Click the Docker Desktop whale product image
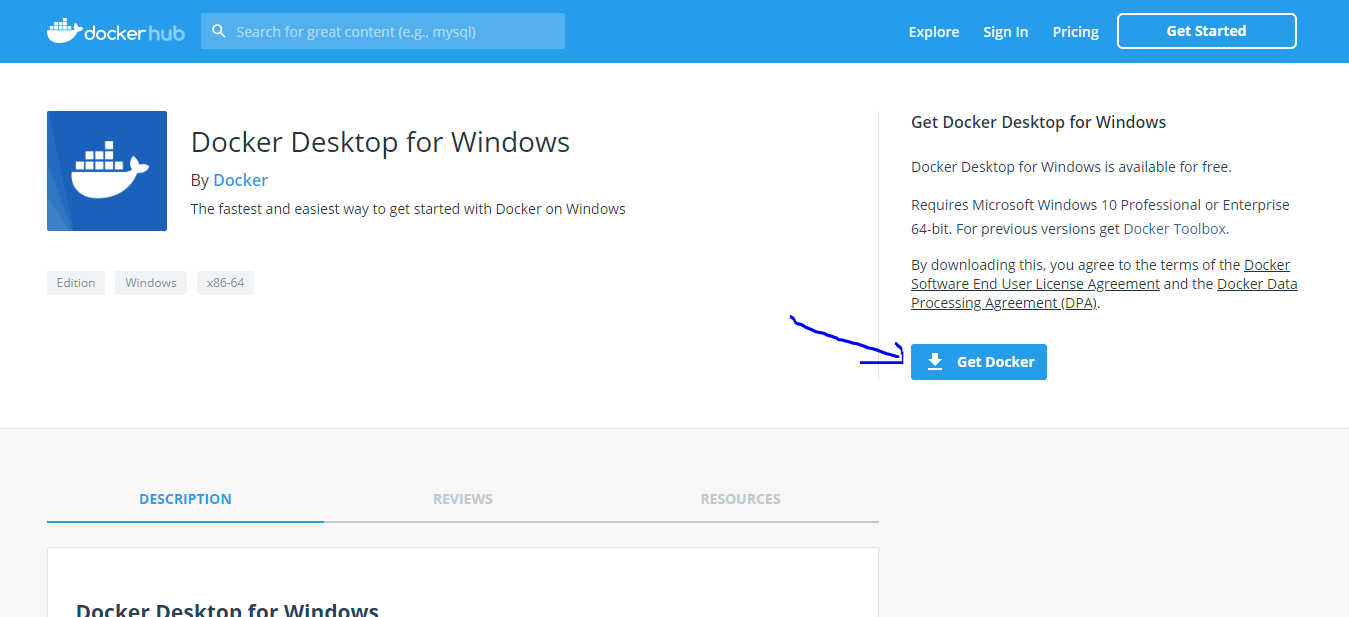 107,171
